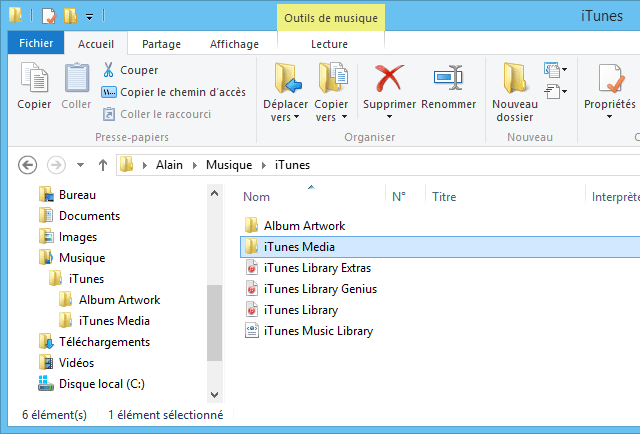Expand the arrow after Alain in address bar
Screen dimensions: 640x434
[195, 165]
